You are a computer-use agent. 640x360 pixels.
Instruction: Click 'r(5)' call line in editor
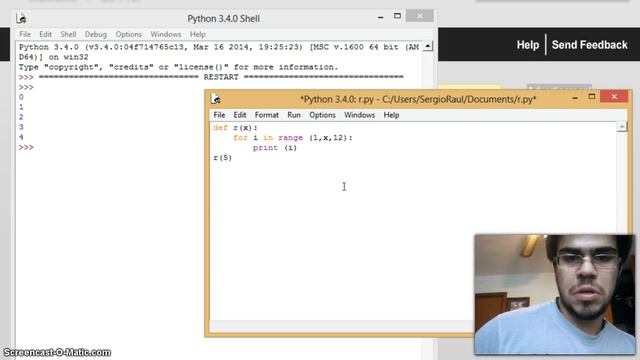(222, 158)
